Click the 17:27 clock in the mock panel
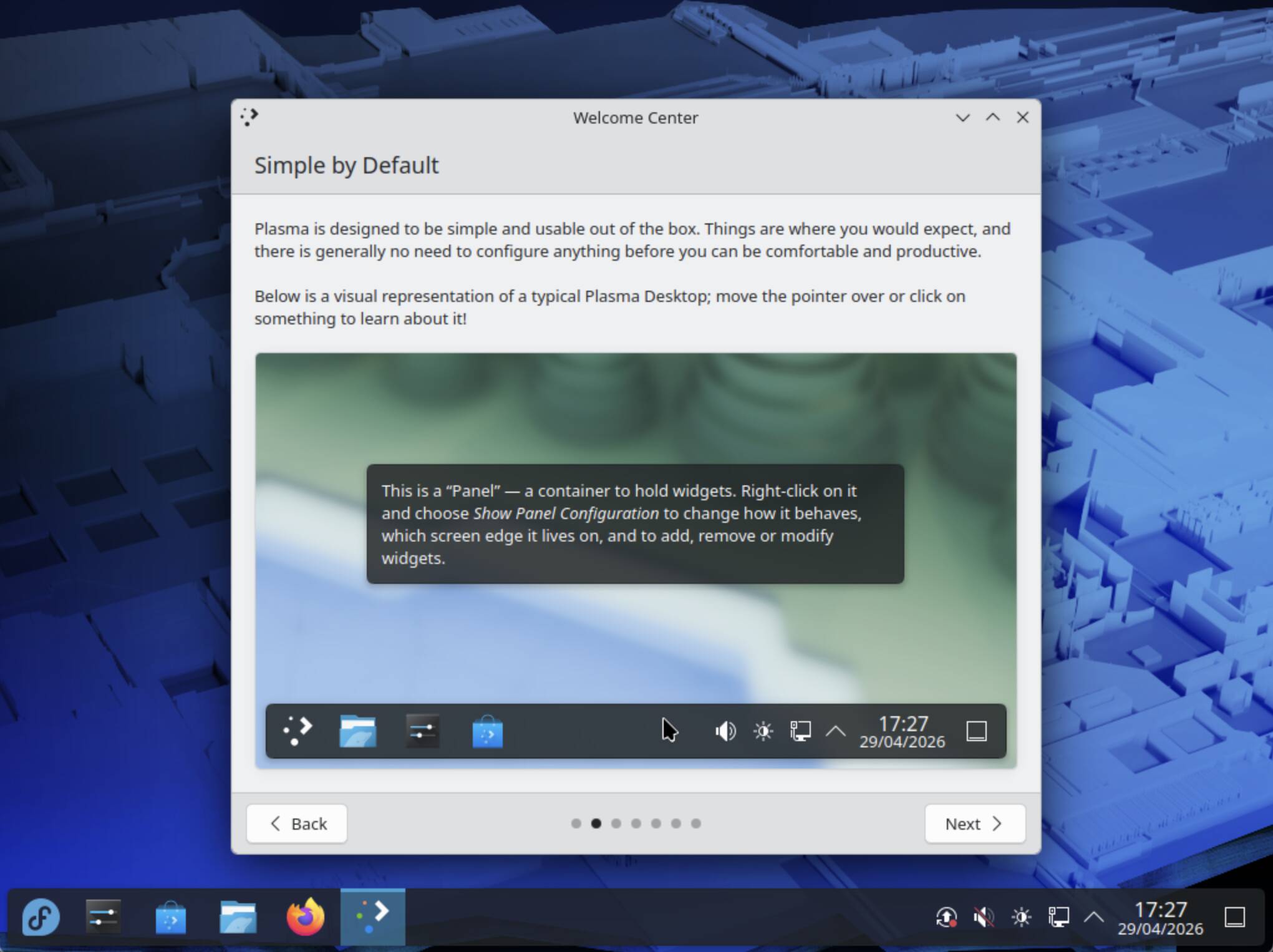The height and width of the screenshot is (952, 1273). coord(903,731)
